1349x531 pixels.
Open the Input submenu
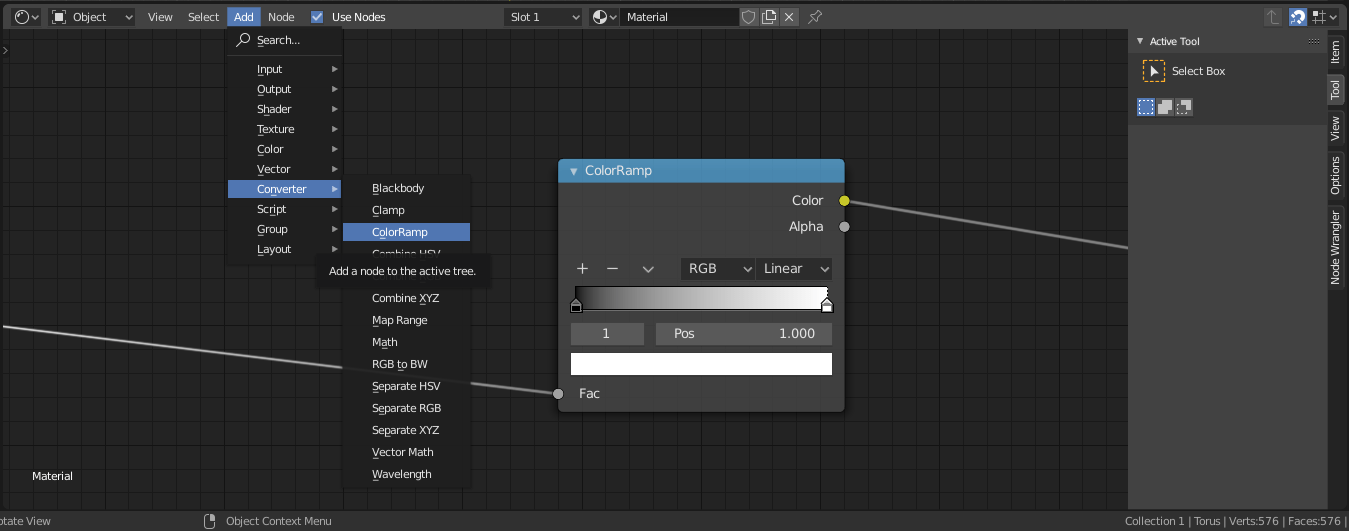coord(285,69)
